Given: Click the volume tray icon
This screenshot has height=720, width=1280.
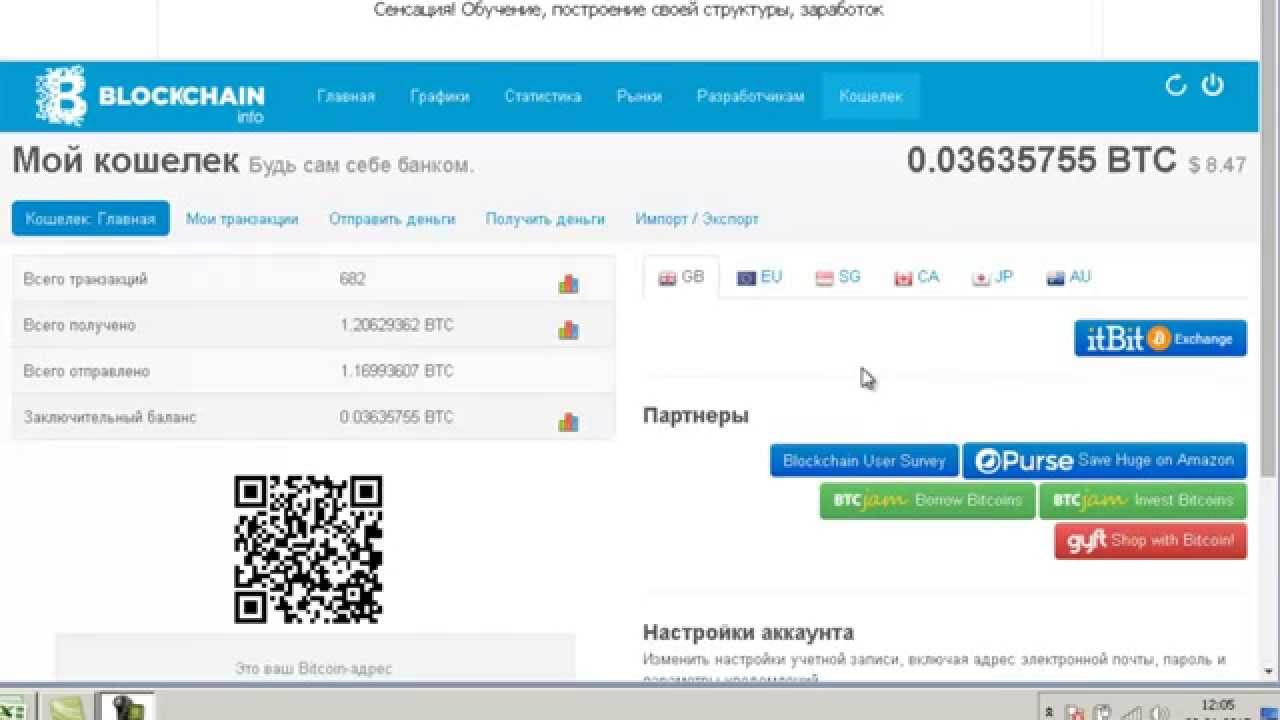Looking at the screenshot, I should click(1158, 713).
